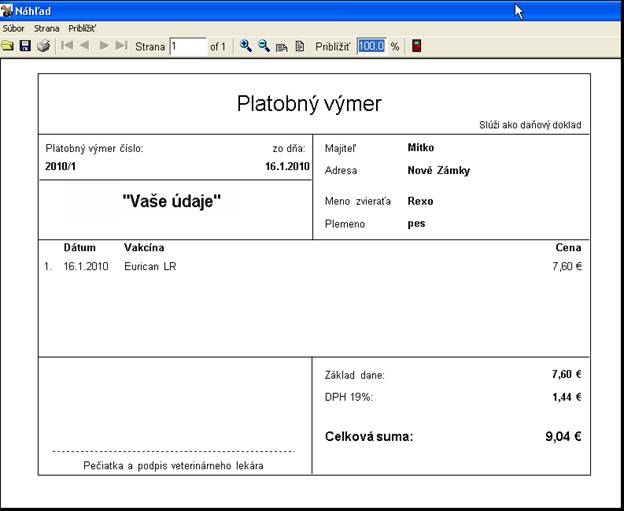Click the zoom out magnifier icon

264,46
